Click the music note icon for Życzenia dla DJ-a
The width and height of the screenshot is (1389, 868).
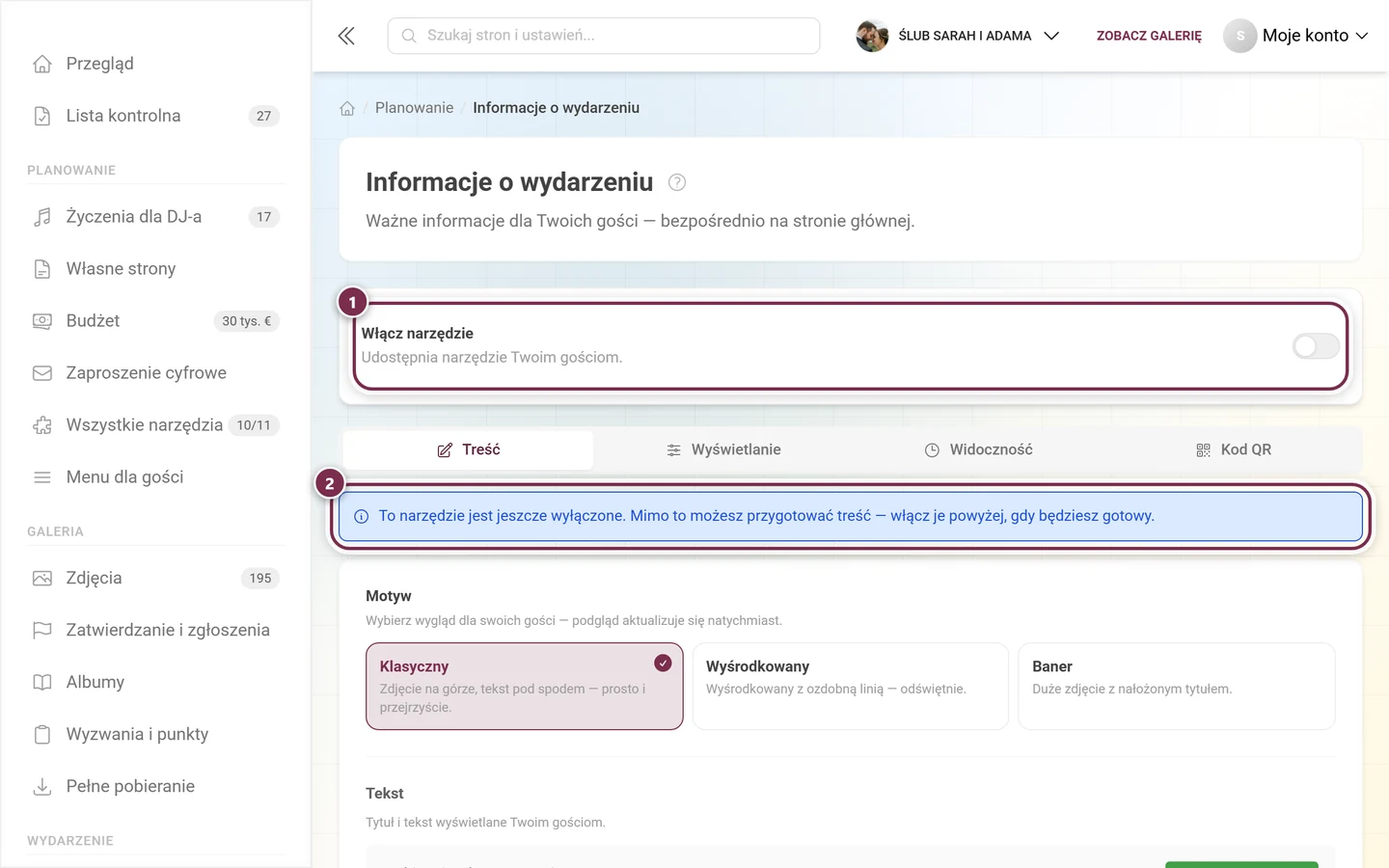[x=42, y=217]
